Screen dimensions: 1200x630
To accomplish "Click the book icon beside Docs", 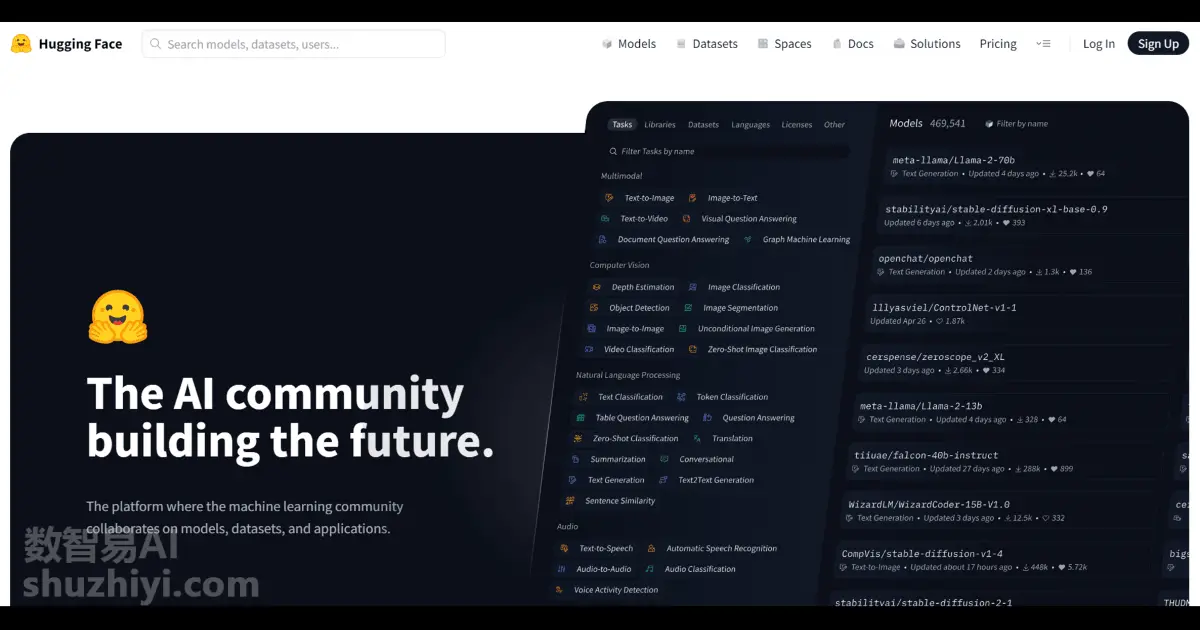I will 837,44.
